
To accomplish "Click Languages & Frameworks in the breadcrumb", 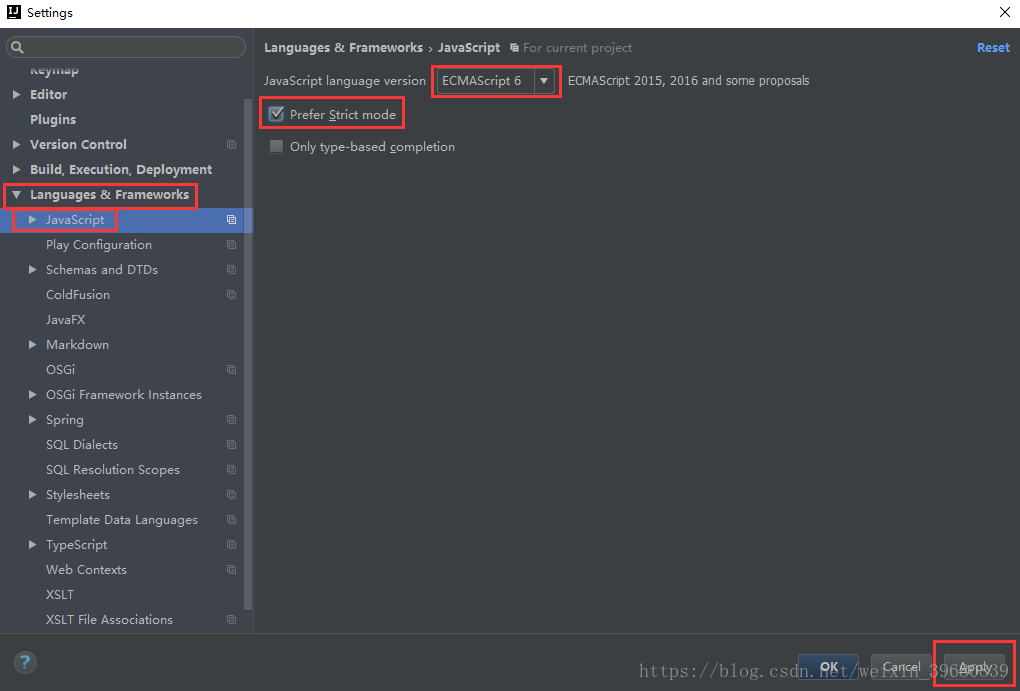I will click(x=343, y=47).
